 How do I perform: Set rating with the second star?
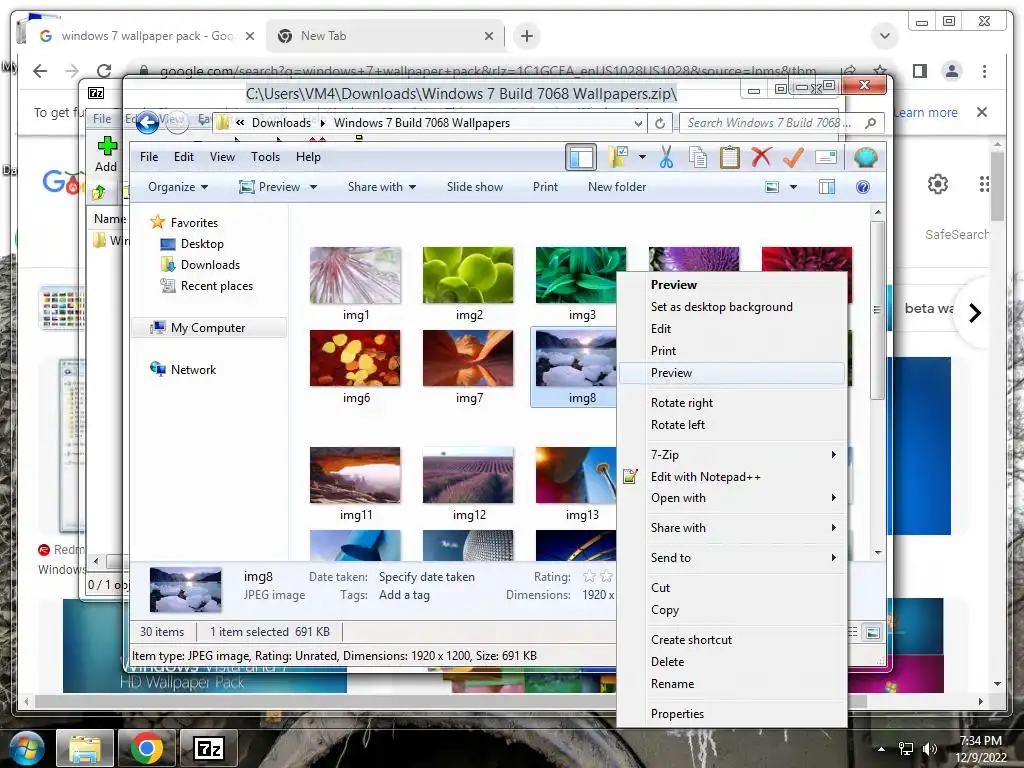click(x=606, y=576)
